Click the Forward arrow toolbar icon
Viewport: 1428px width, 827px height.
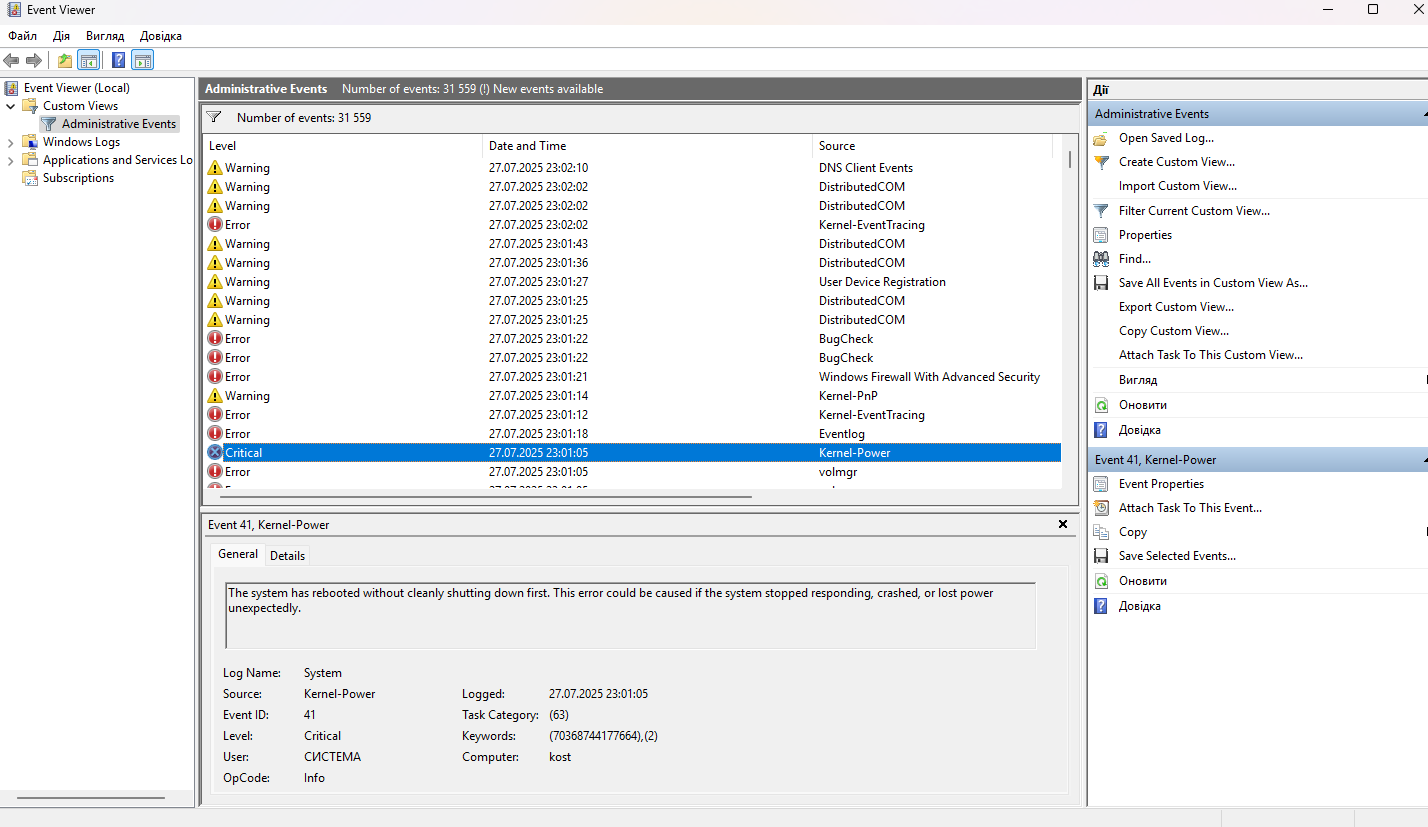(x=34, y=60)
